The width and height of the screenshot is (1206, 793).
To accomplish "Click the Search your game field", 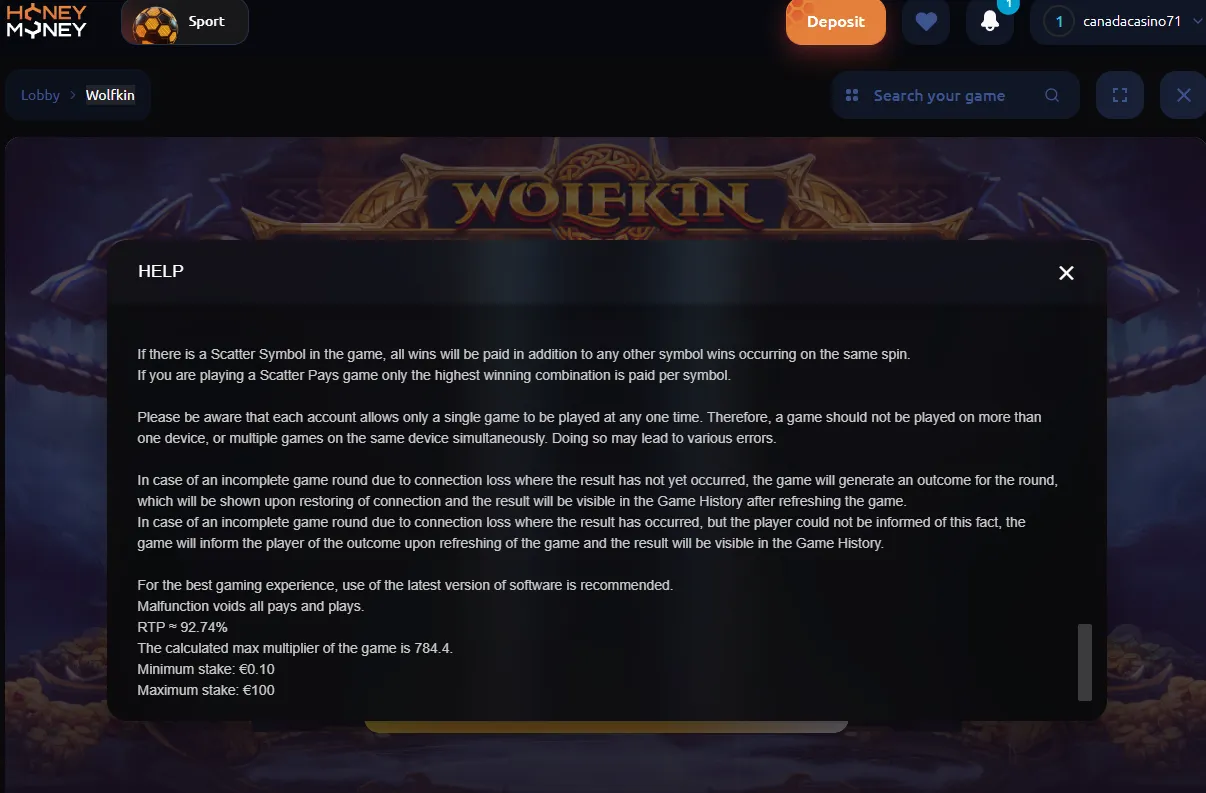I will pos(956,95).
